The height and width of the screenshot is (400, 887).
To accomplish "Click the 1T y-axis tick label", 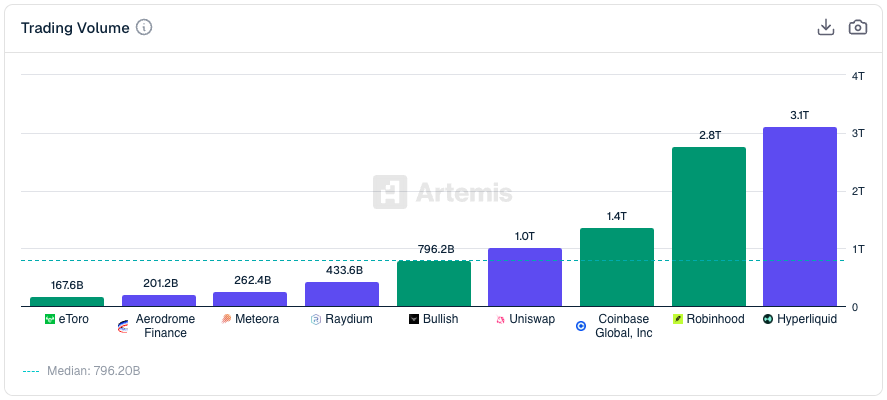I will click(x=858, y=249).
